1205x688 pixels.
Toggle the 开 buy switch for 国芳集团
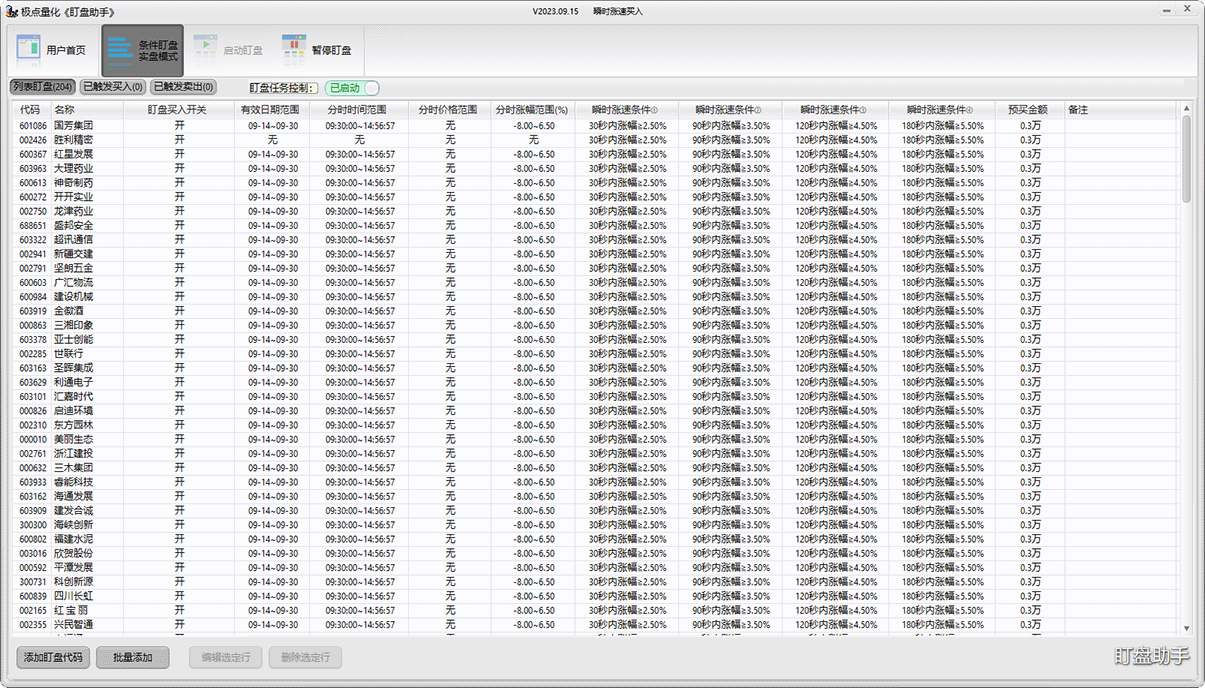(179, 126)
